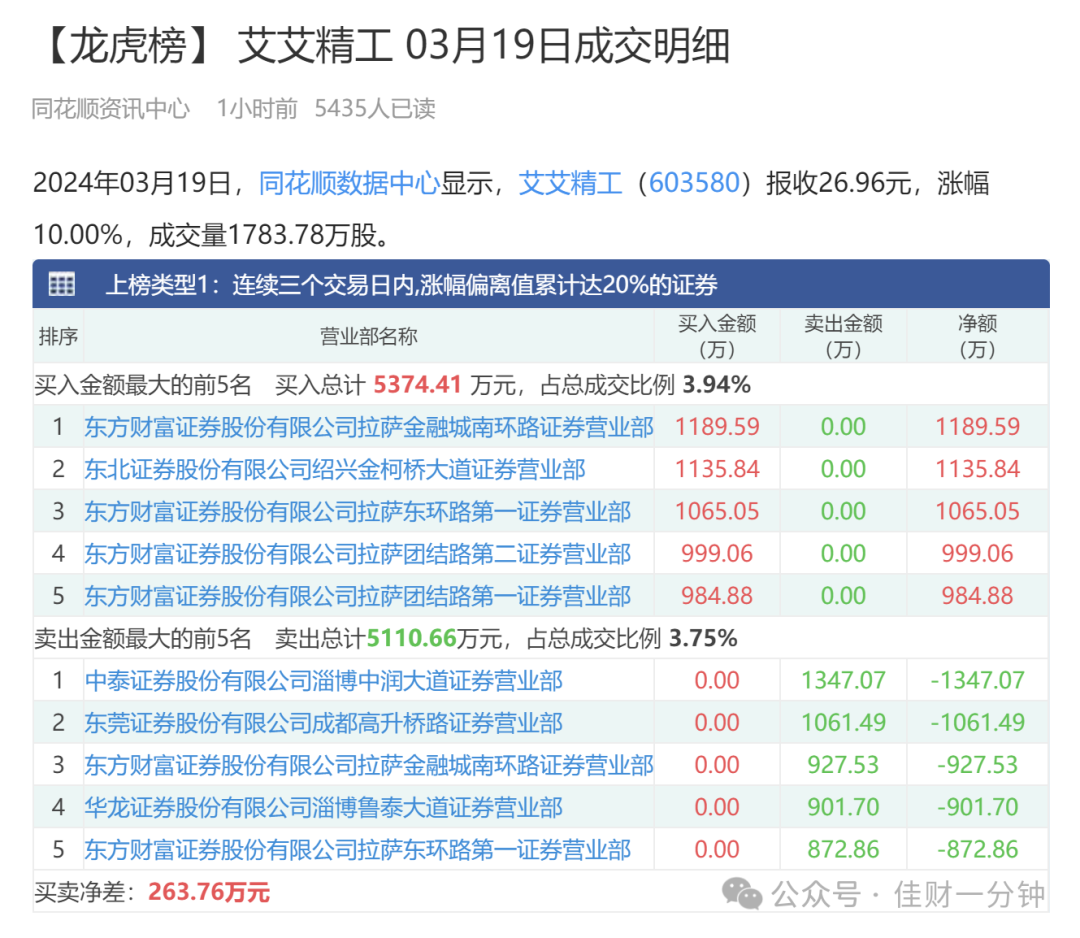The height and width of the screenshot is (938, 1080).
Task: Click net amount 1065.05 in 净额 column
Action: click(x=977, y=512)
